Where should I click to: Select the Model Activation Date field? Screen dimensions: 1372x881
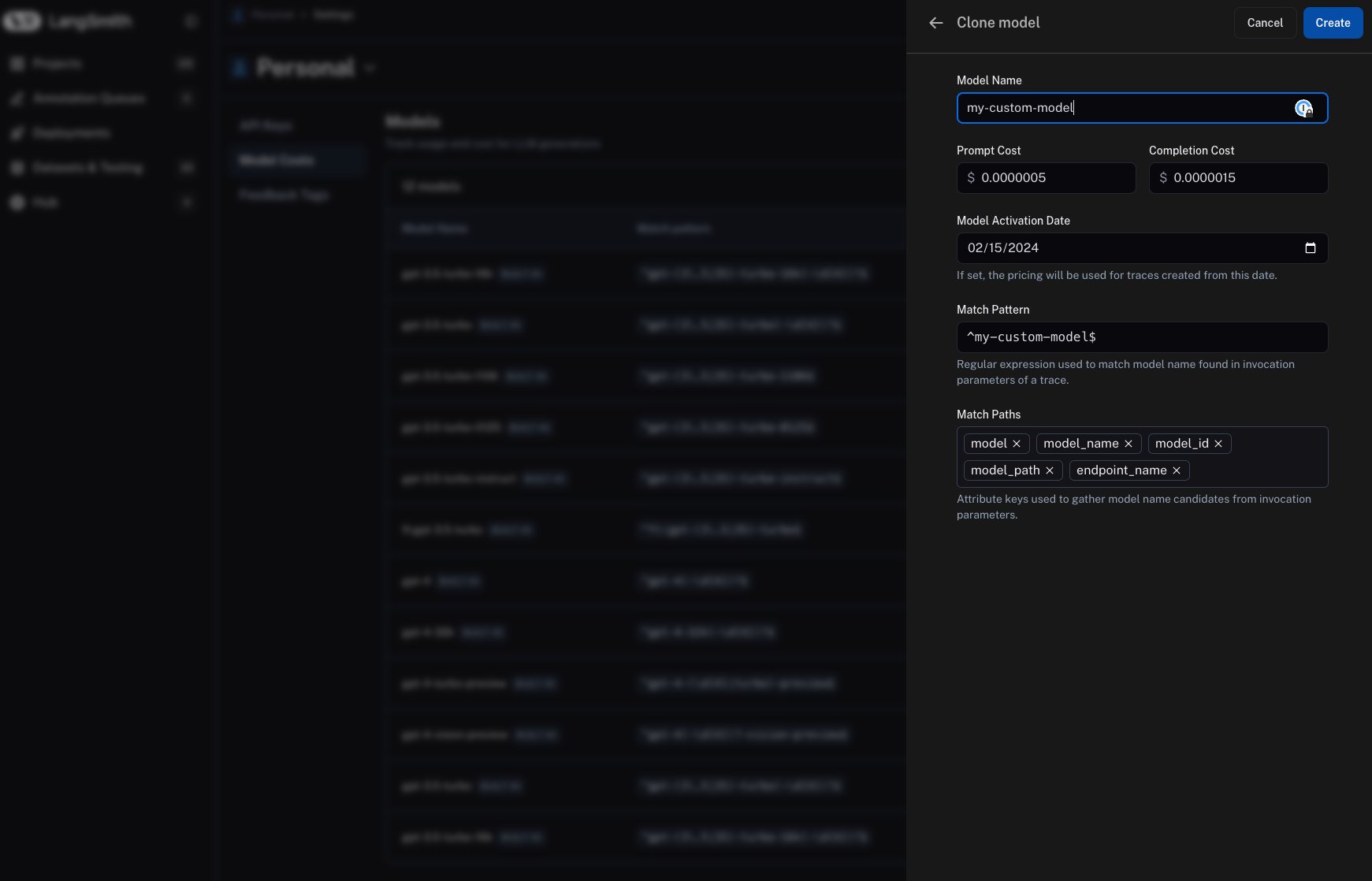(x=1142, y=248)
